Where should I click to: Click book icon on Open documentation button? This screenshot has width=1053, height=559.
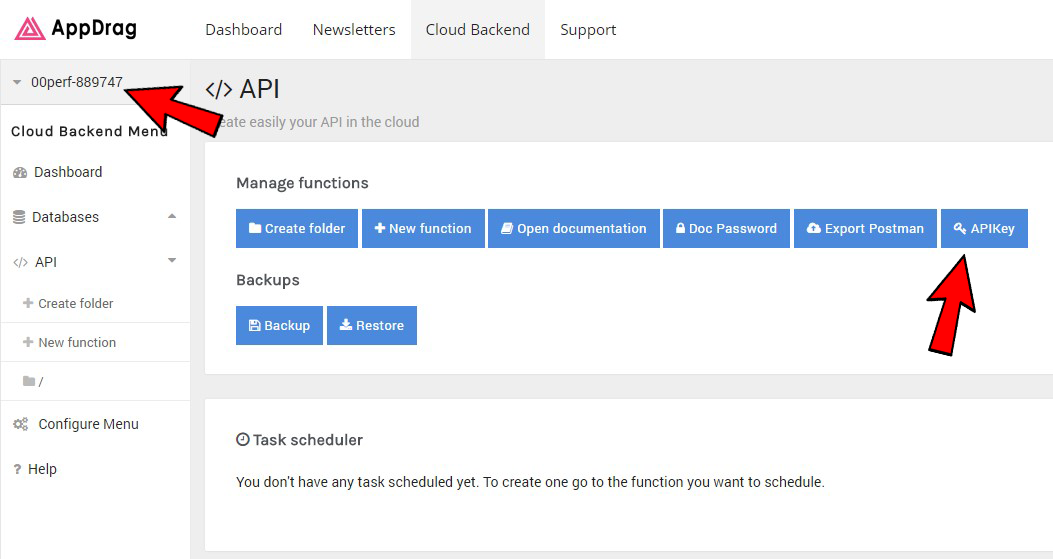point(507,228)
